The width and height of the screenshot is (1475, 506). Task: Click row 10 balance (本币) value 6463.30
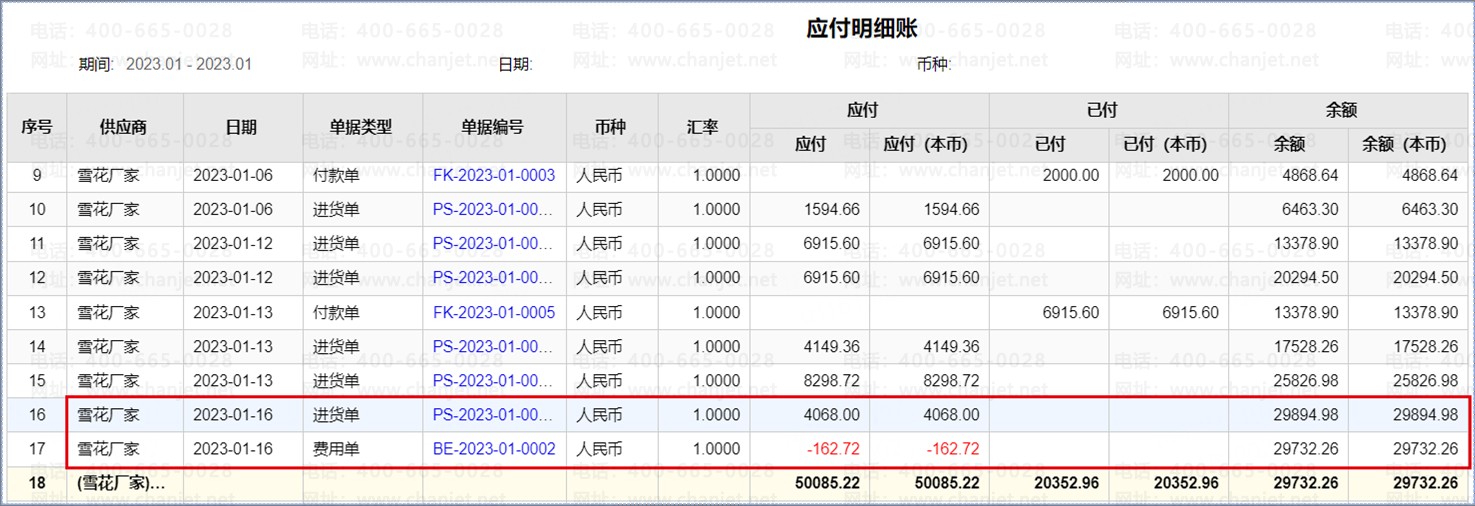point(1430,210)
